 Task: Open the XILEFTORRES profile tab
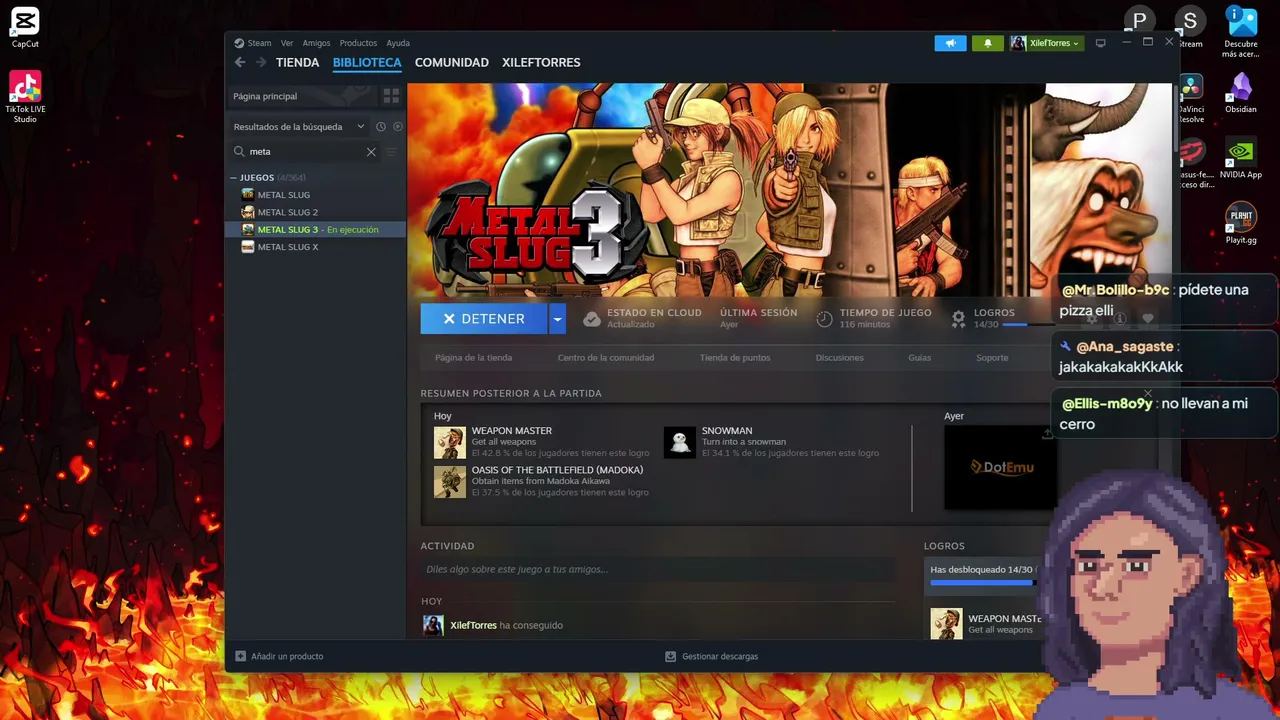click(x=541, y=62)
